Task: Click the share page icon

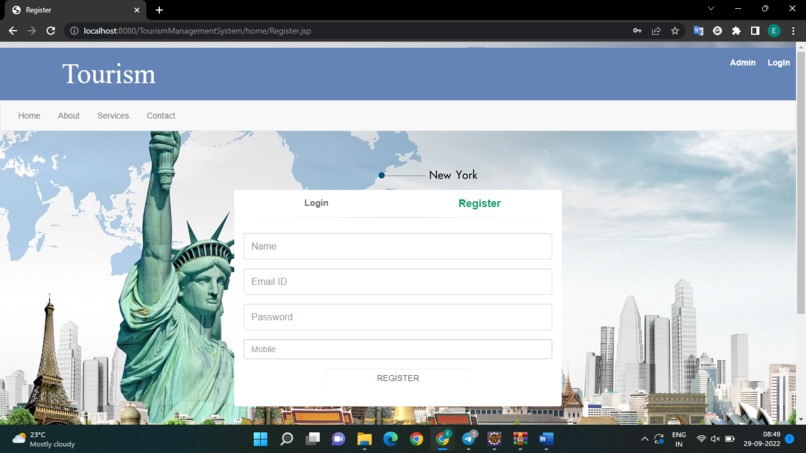Action: [x=656, y=31]
